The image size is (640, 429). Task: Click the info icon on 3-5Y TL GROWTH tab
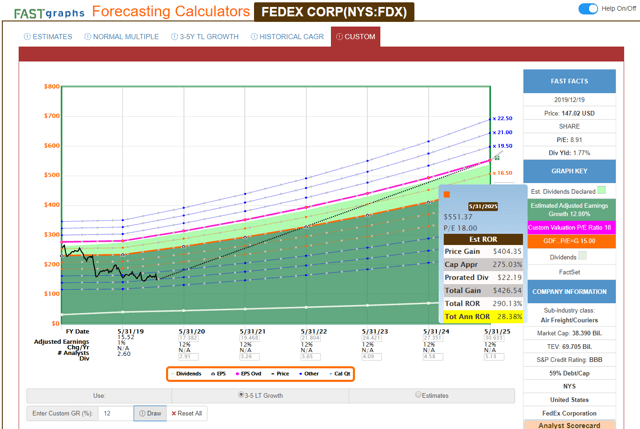174,37
